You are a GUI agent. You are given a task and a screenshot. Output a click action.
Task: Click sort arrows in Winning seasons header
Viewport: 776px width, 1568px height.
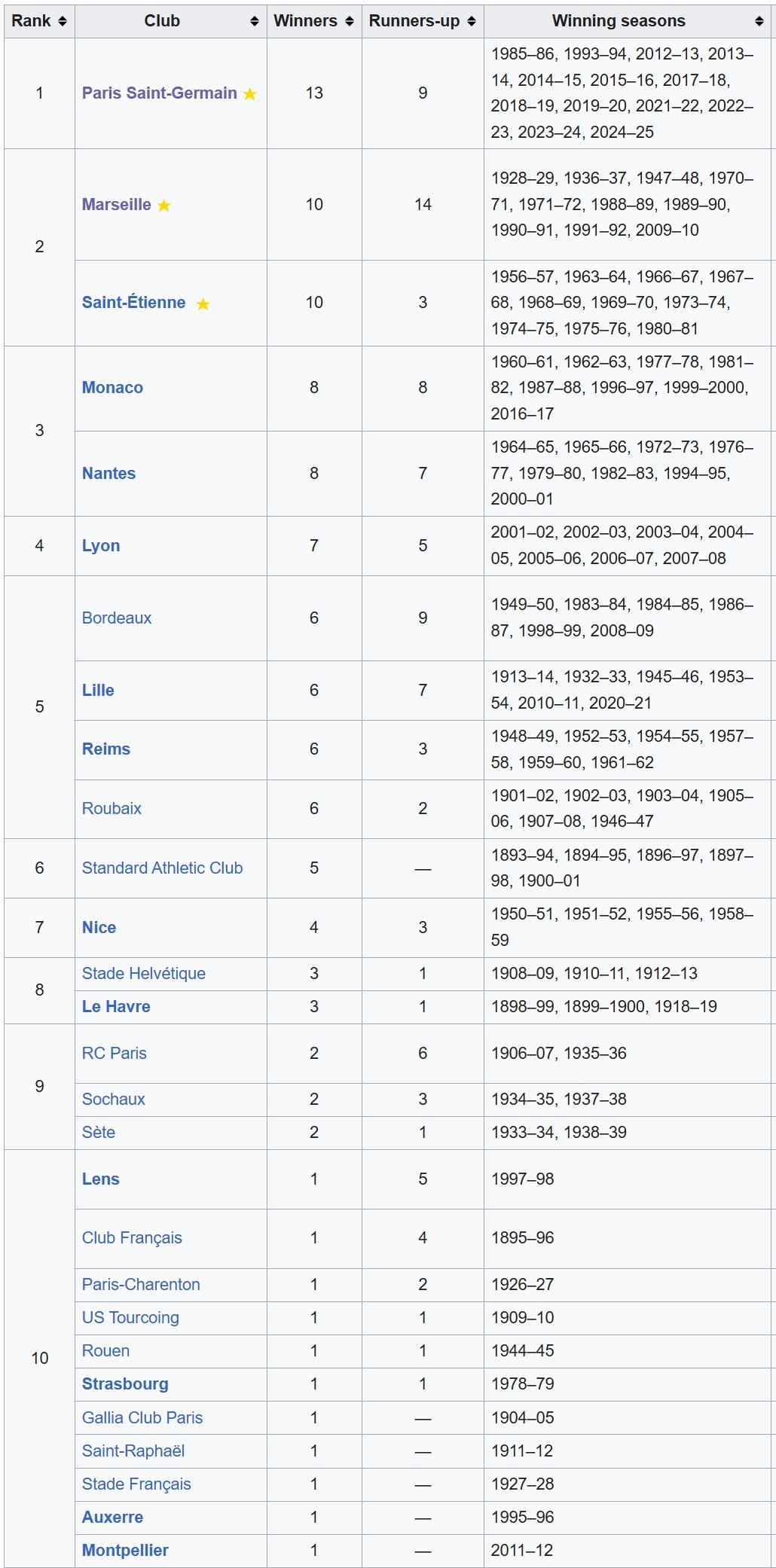coord(759,22)
